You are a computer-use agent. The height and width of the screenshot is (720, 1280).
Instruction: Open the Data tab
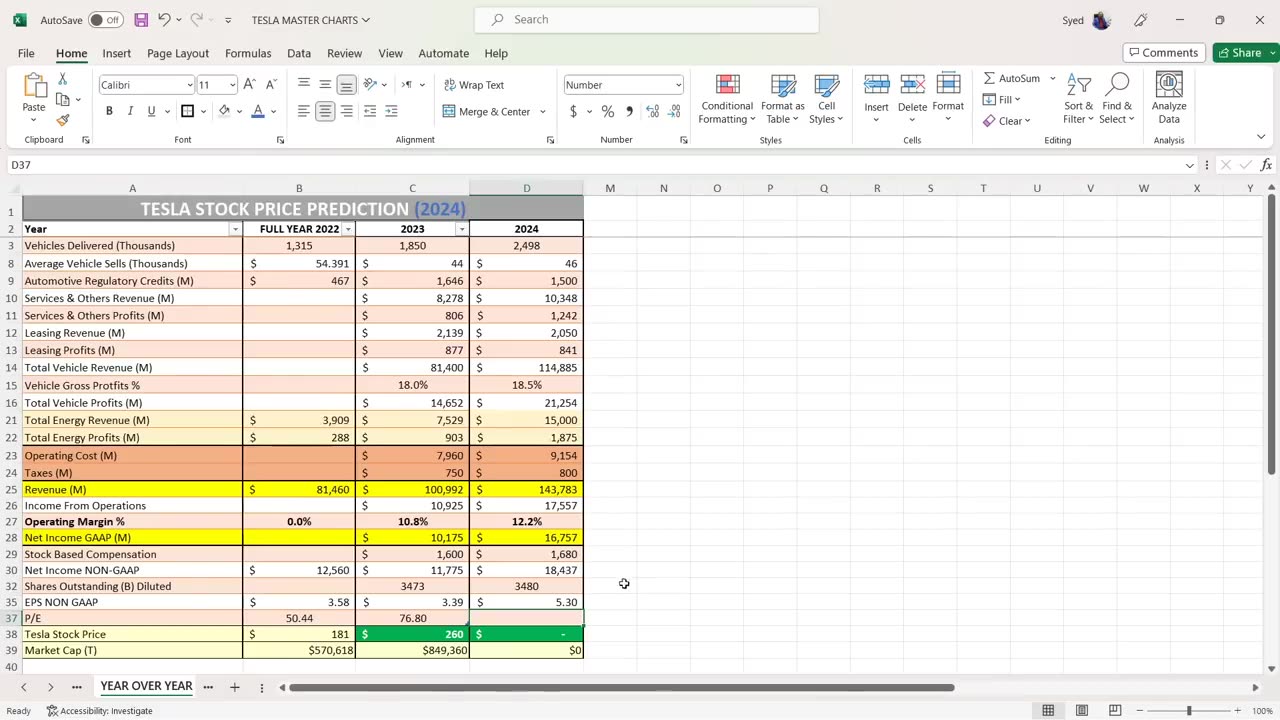(x=299, y=53)
